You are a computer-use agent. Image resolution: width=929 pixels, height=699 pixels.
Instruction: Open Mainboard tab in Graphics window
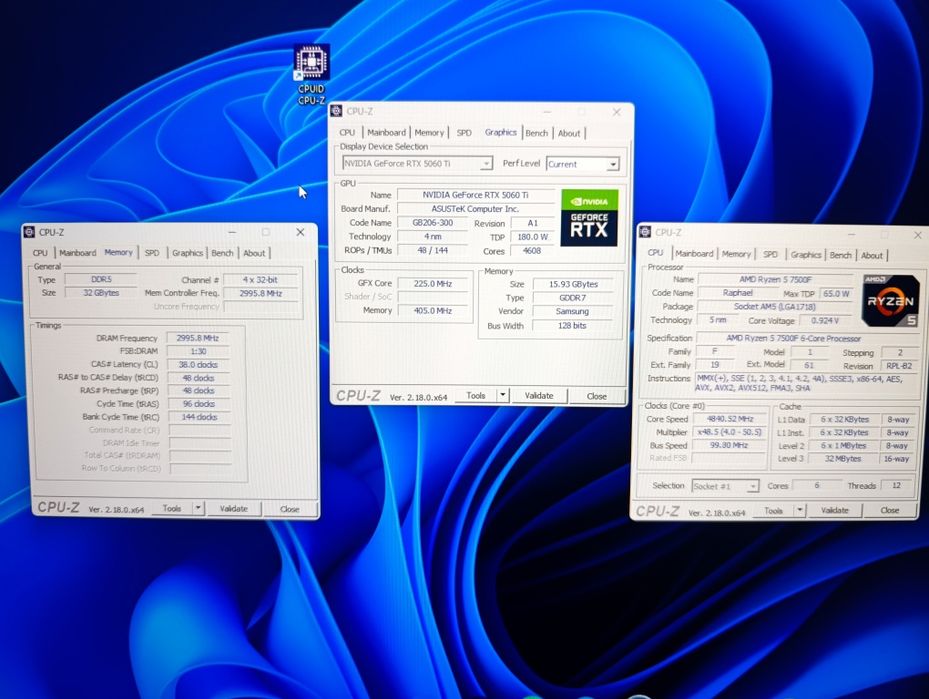click(x=386, y=133)
